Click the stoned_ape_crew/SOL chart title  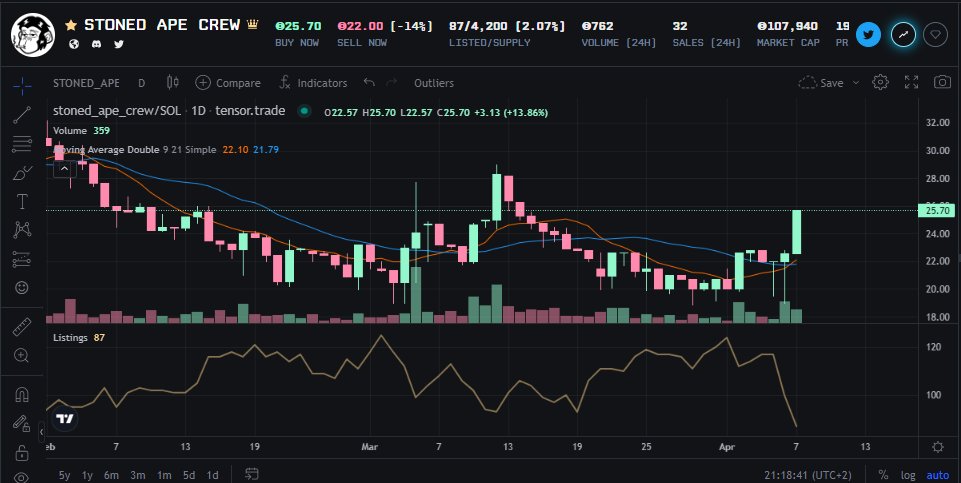click(169, 111)
